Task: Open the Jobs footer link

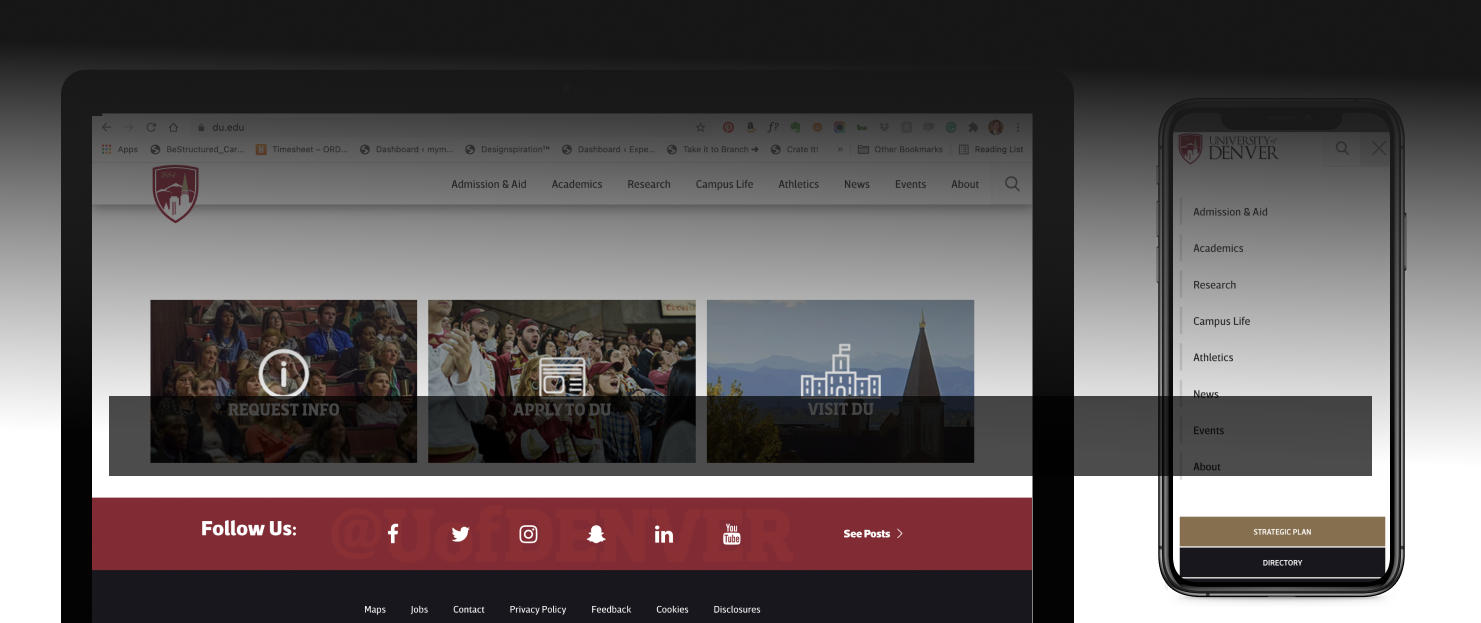Action: 419,609
